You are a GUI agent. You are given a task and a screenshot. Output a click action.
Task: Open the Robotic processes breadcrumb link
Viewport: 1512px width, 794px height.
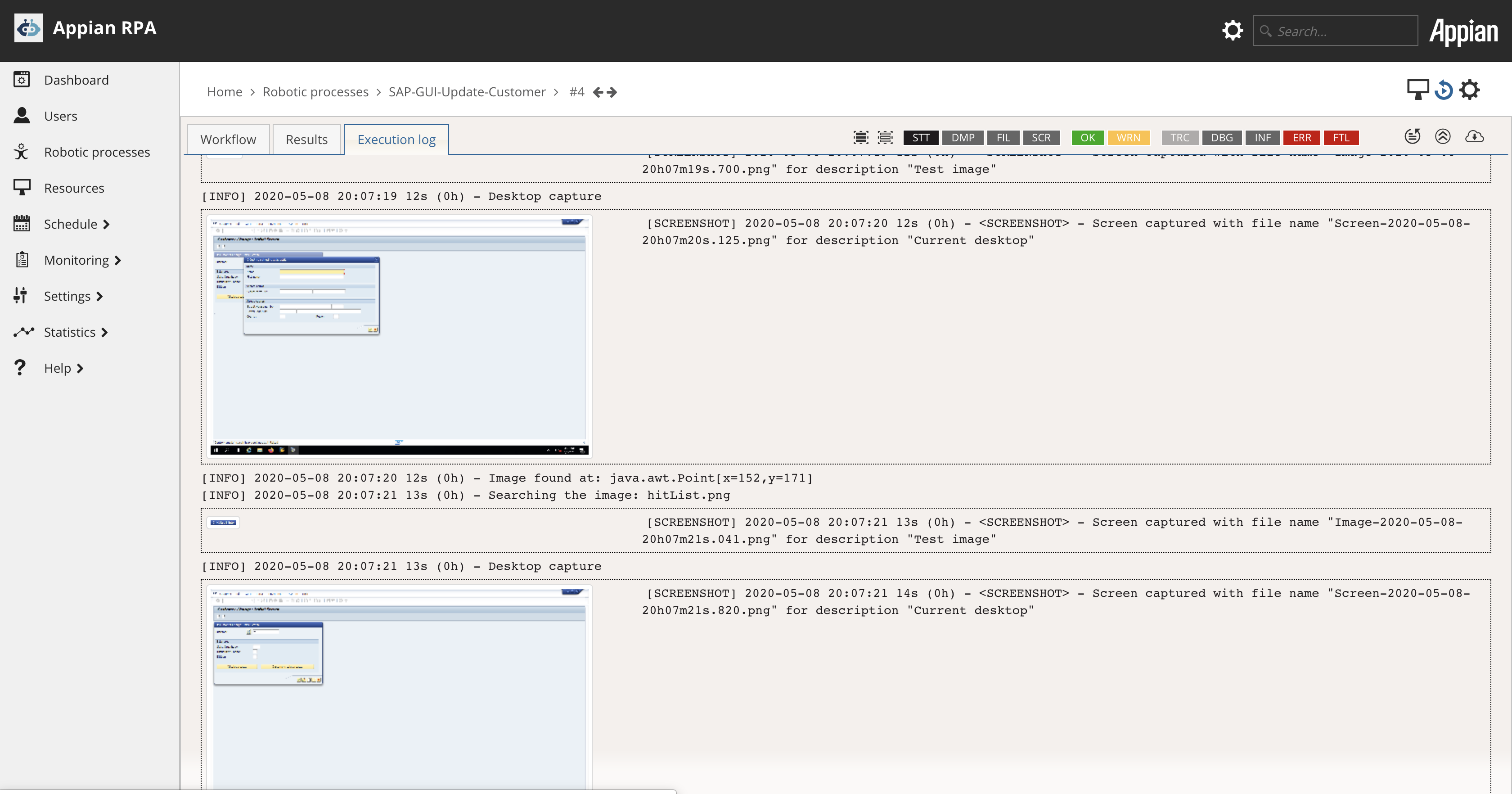pos(315,92)
